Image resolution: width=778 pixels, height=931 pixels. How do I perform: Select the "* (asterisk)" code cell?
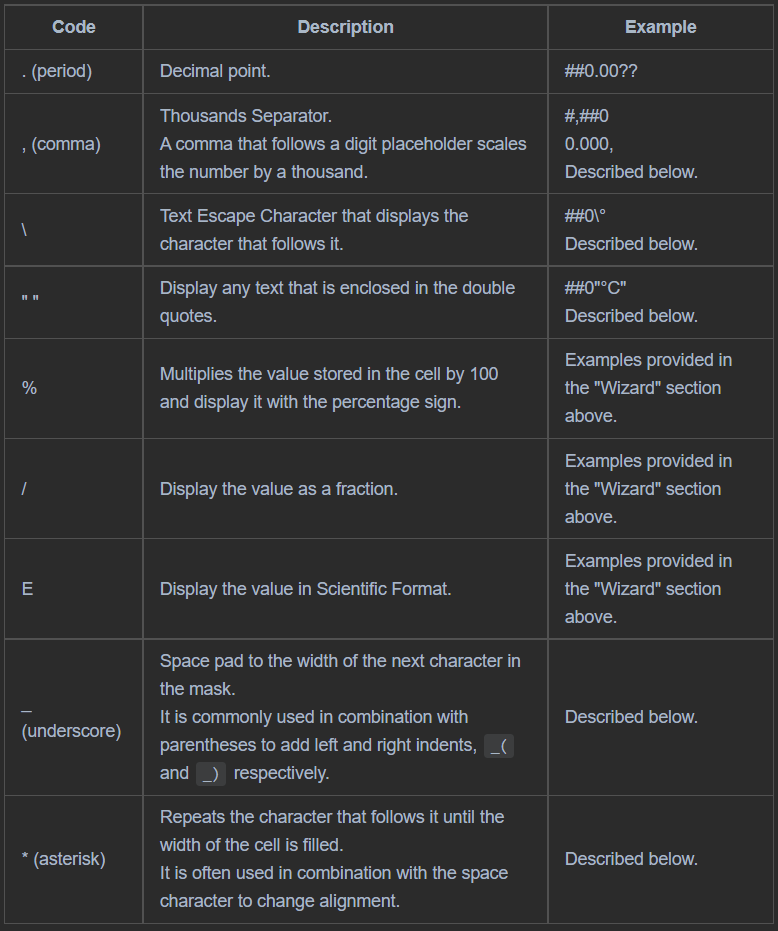[63, 859]
